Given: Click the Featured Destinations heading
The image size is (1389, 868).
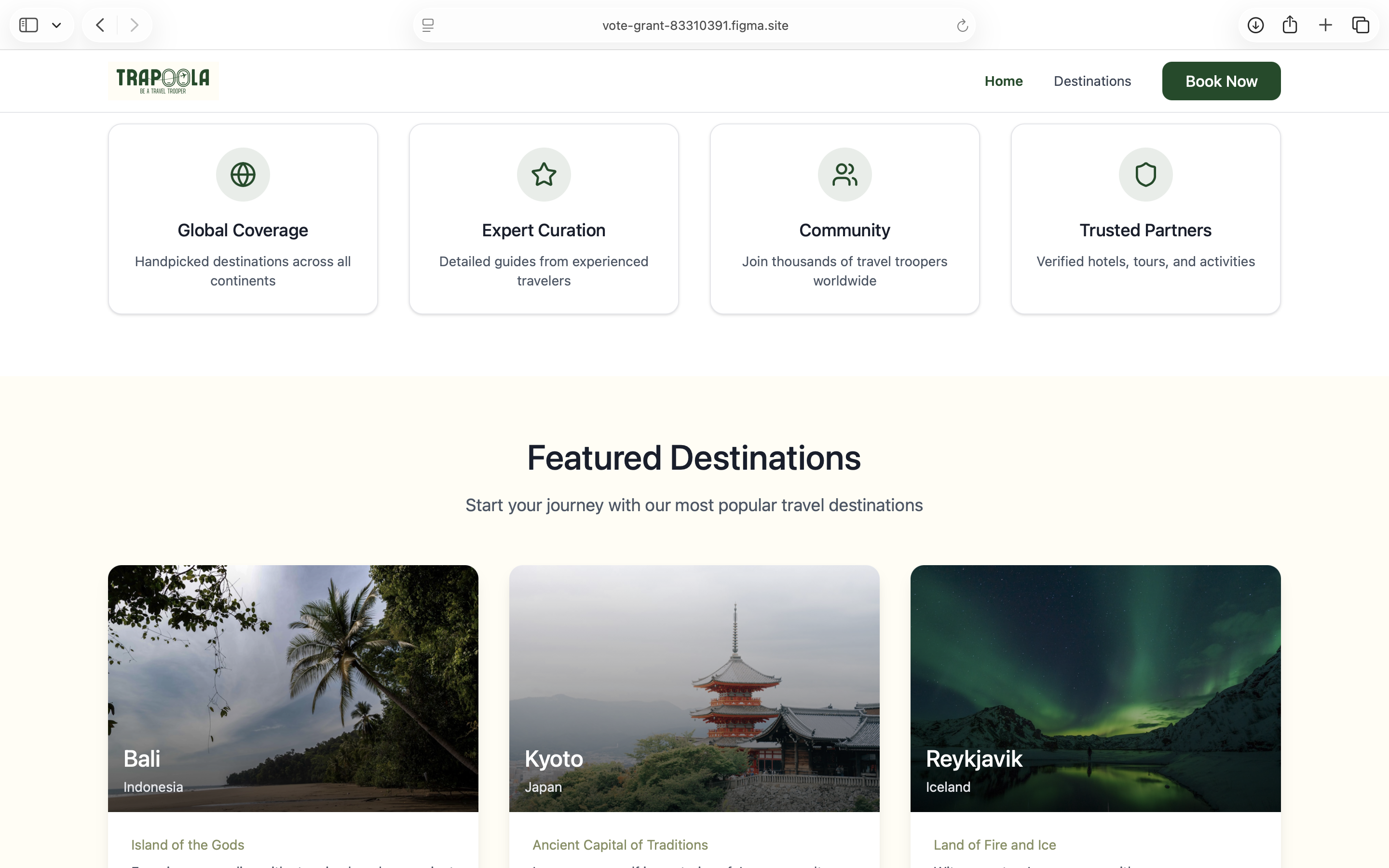Looking at the screenshot, I should pos(694,458).
